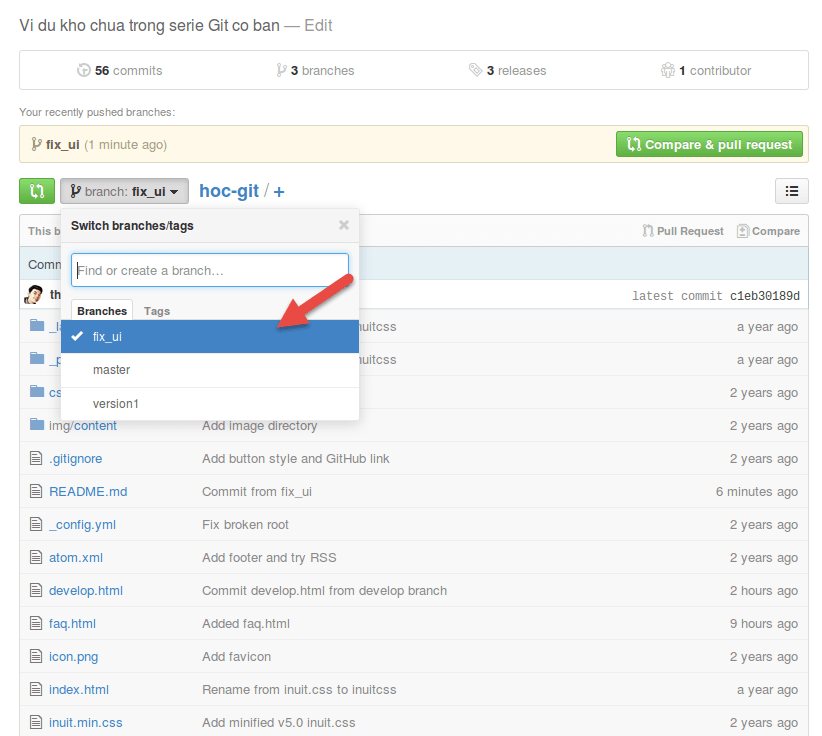The width and height of the screenshot is (822, 736).
Task: Click the branch icon beside recently pushed fix_ui
Action: click(x=36, y=144)
